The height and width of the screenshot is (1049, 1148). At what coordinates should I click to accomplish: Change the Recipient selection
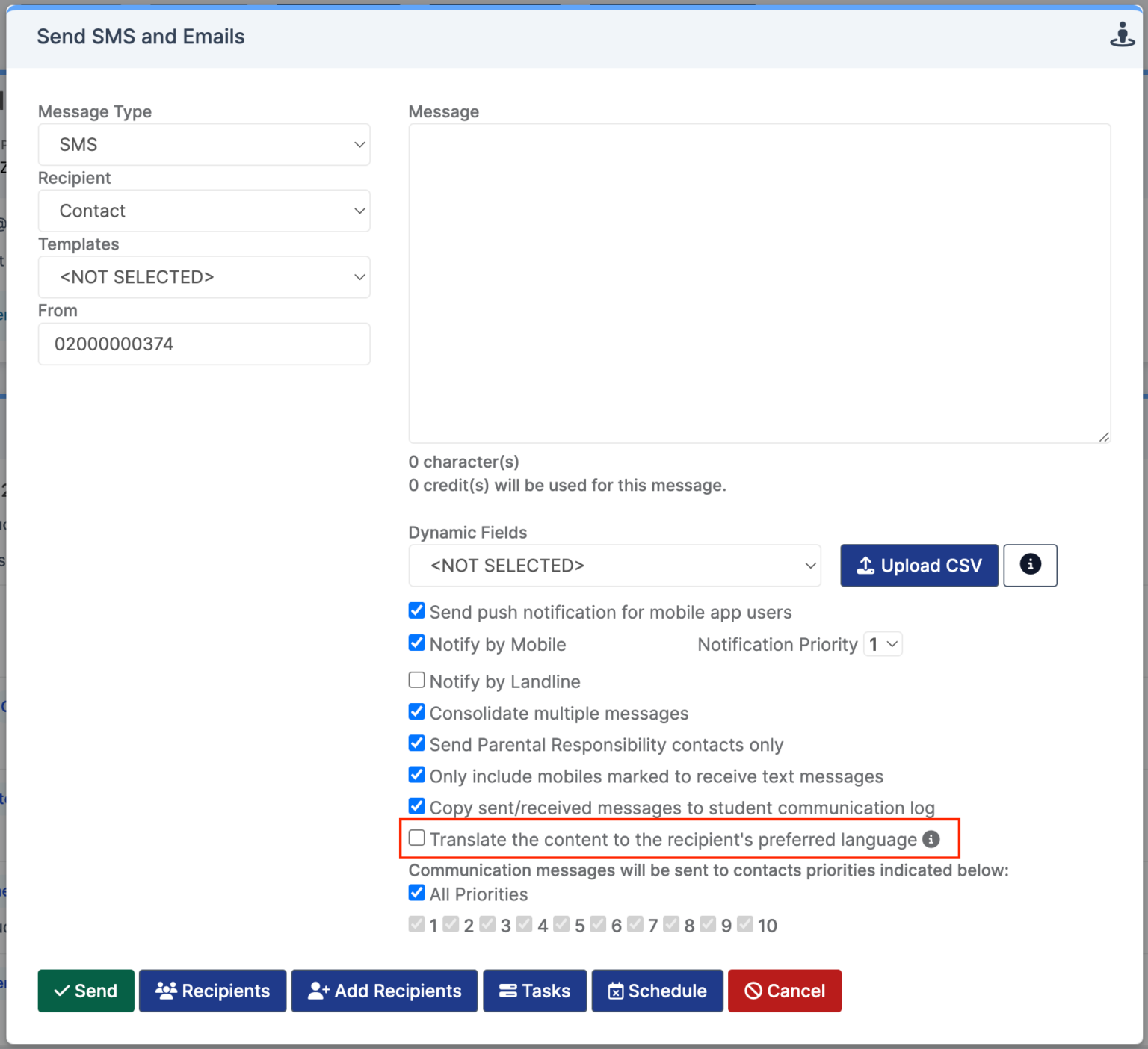203,211
